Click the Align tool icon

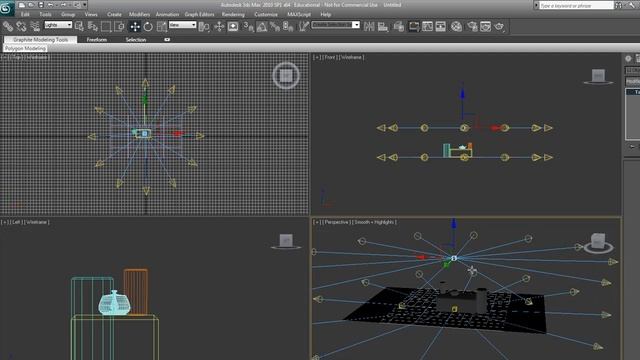point(383,27)
